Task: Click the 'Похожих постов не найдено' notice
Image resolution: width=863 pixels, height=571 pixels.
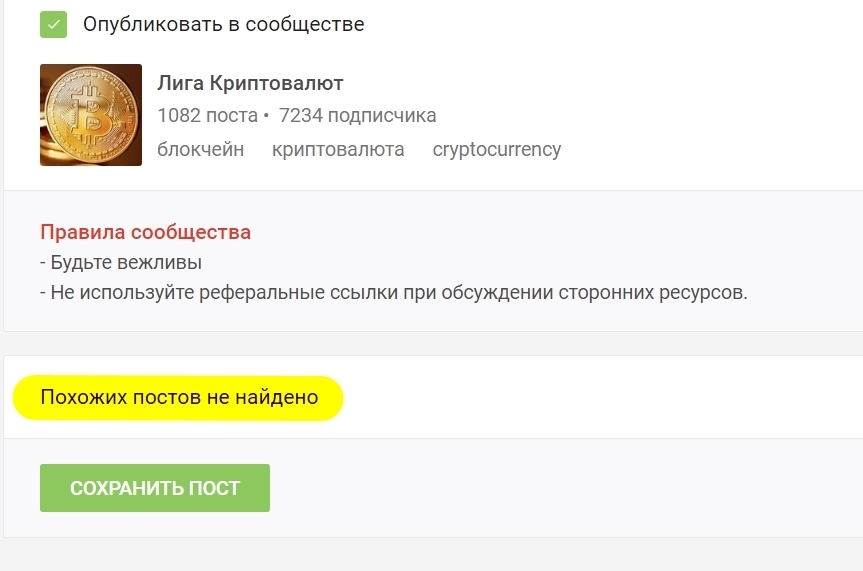Action: (x=179, y=398)
